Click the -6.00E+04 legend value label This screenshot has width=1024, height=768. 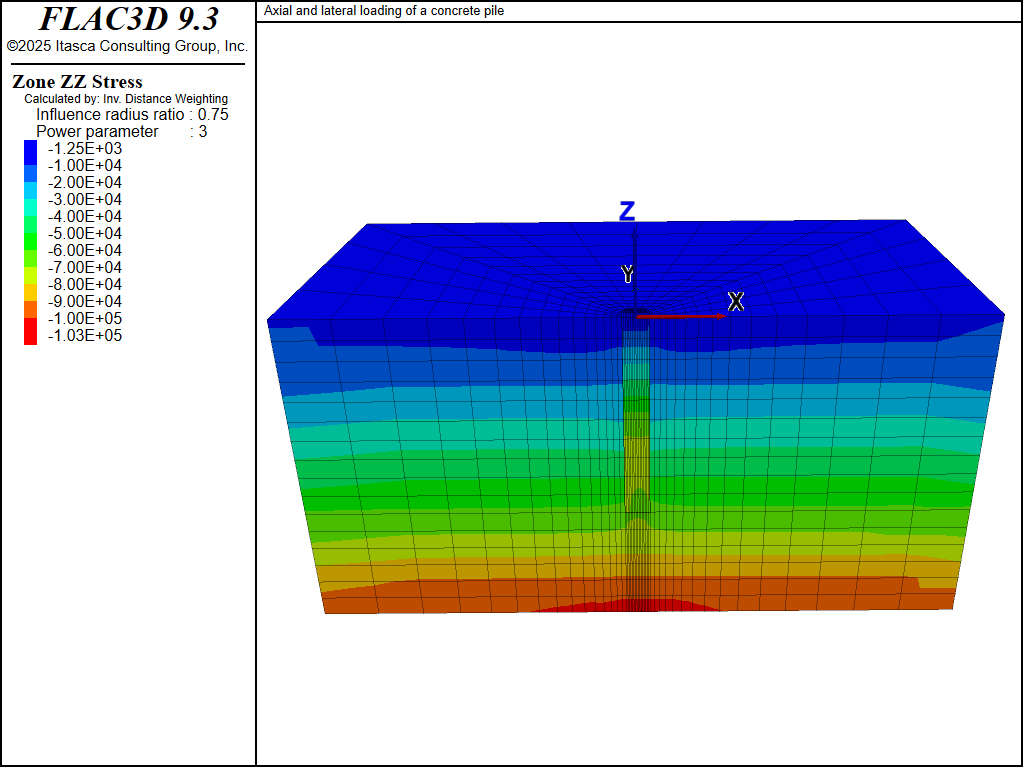[84, 251]
